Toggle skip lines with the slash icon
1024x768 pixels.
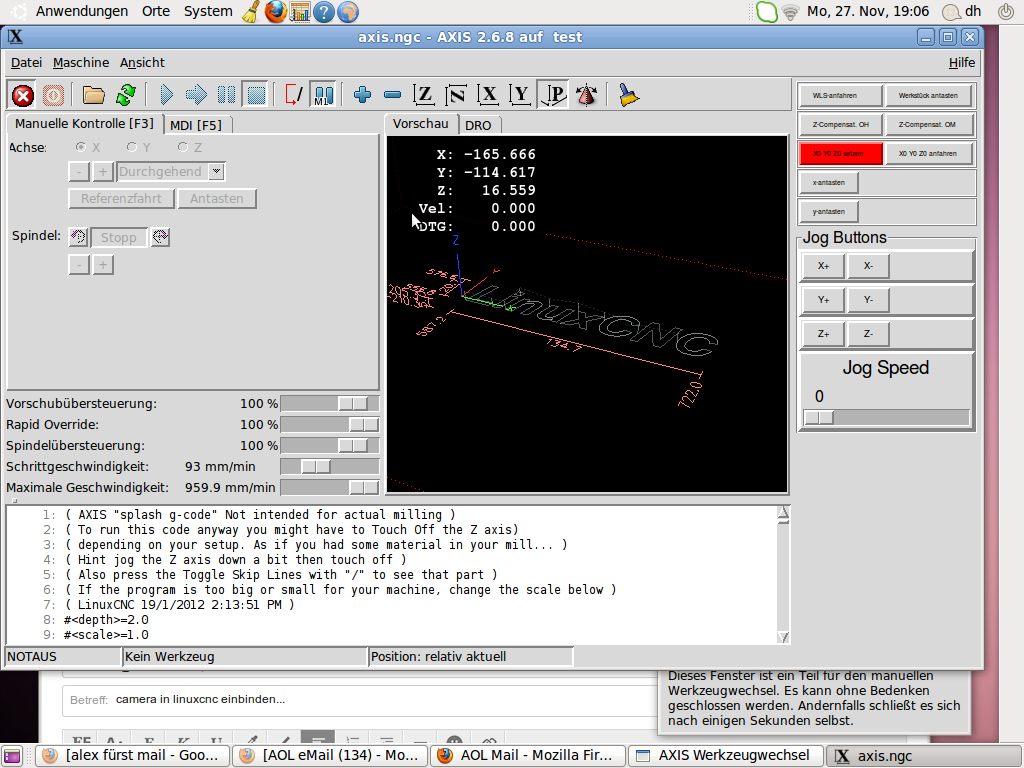[x=293, y=95]
